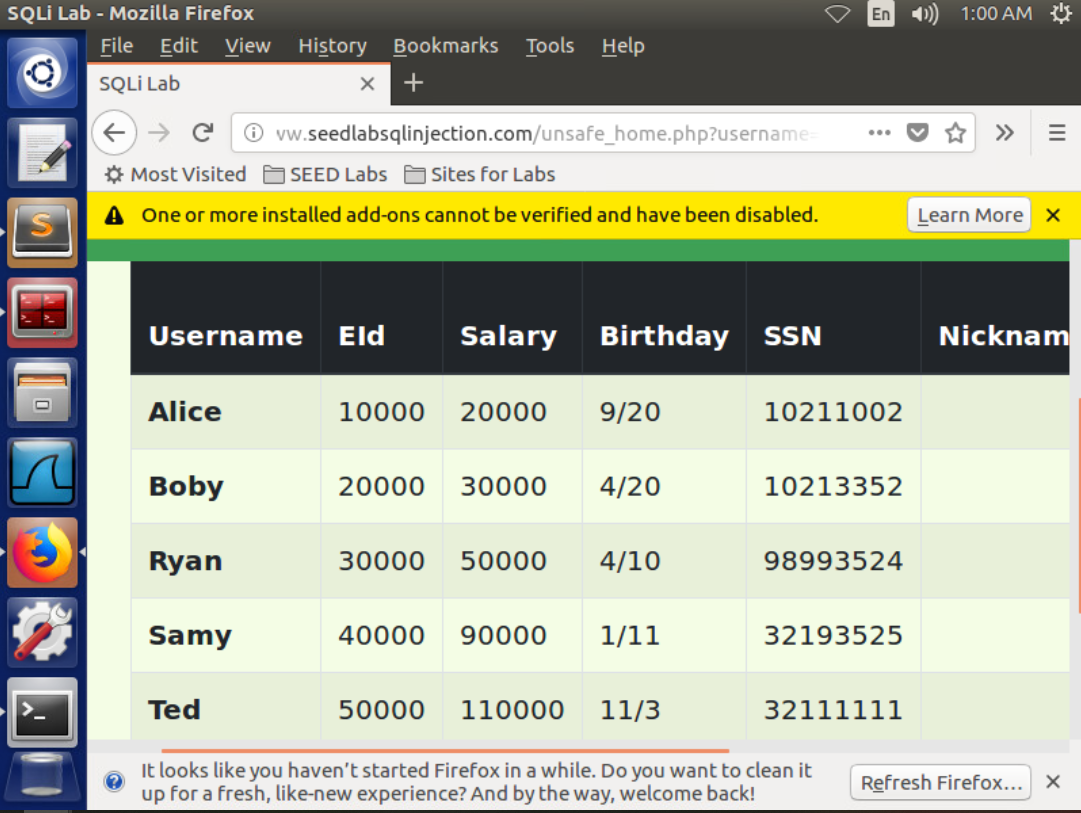Select the Ted username cell
1081x813 pixels.
click(x=225, y=707)
